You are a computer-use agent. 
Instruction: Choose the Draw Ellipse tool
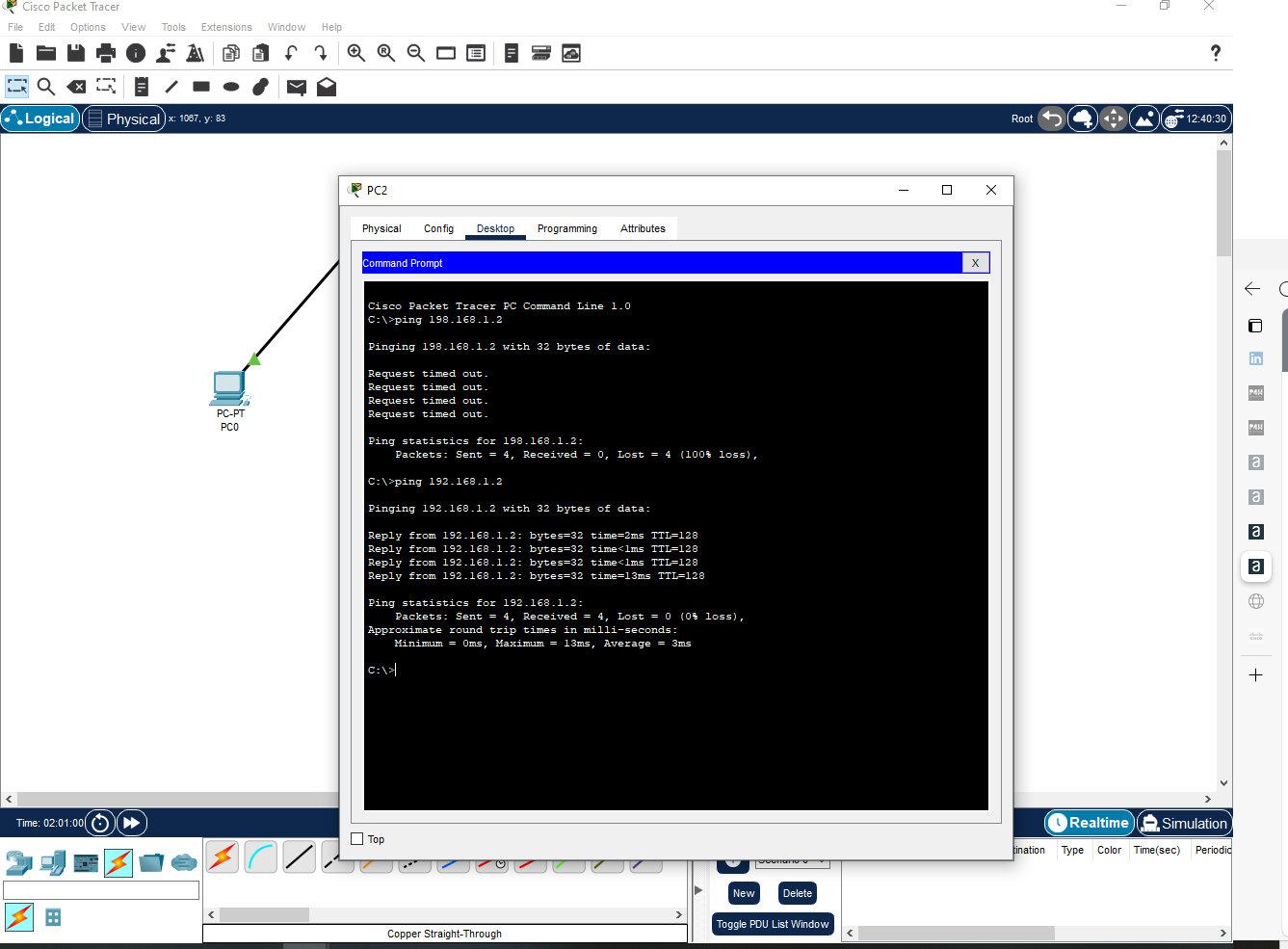click(x=231, y=87)
